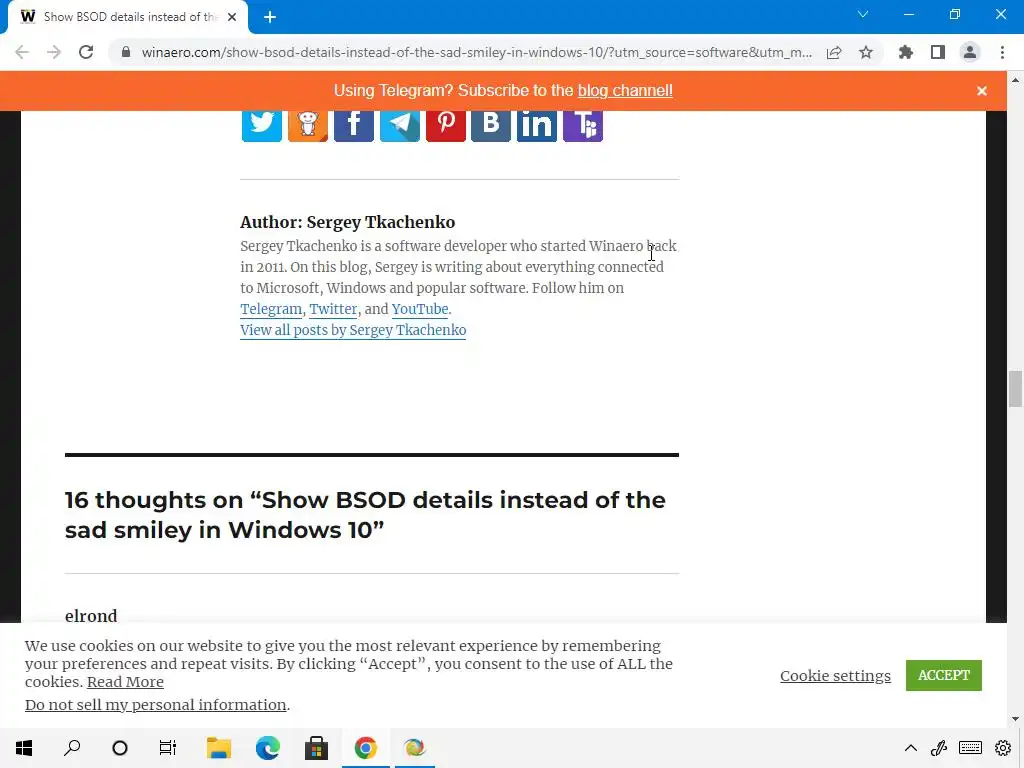View all posts by Sergey Tkachenko
Image resolution: width=1024 pixels, height=768 pixels.
tap(353, 330)
